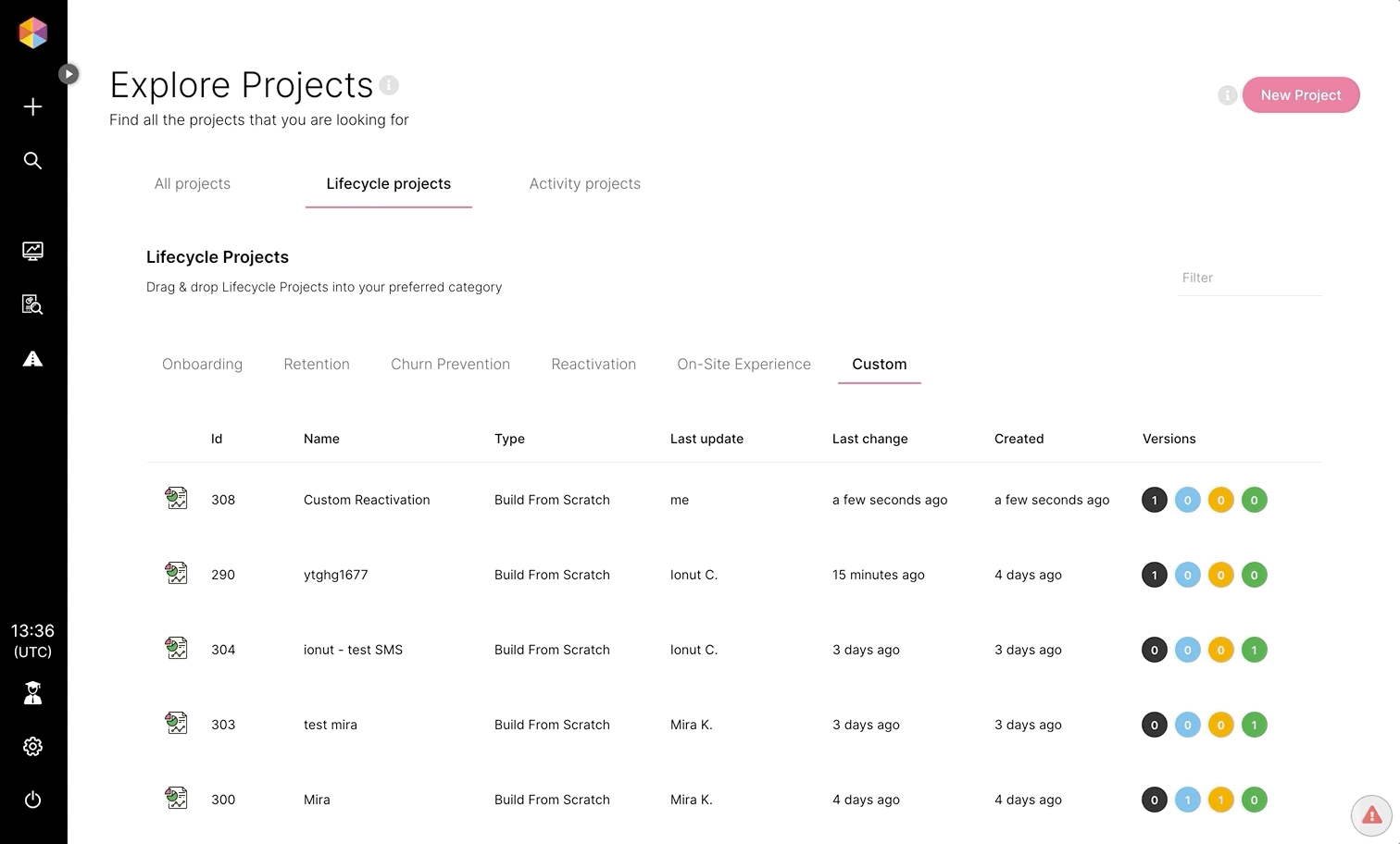Image resolution: width=1400 pixels, height=844 pixels.
Task: Click the orange version badge for Mira project
Action: (1220, 800)
